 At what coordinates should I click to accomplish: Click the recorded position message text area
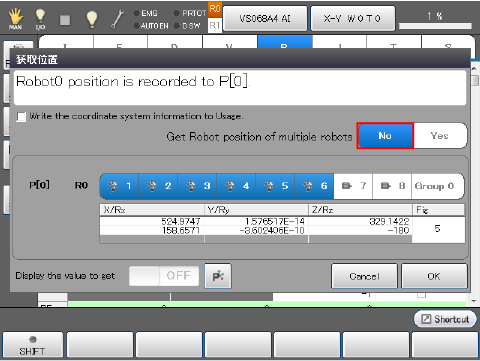[240, 88]
